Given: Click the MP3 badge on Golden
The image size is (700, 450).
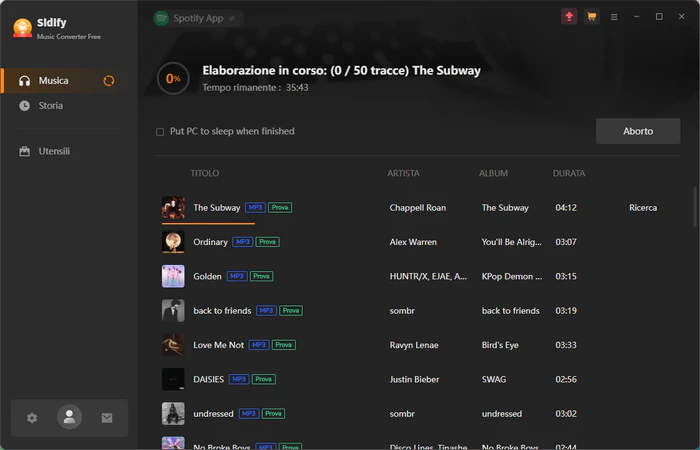Looking at the screenshot, I should coord(237,276).
